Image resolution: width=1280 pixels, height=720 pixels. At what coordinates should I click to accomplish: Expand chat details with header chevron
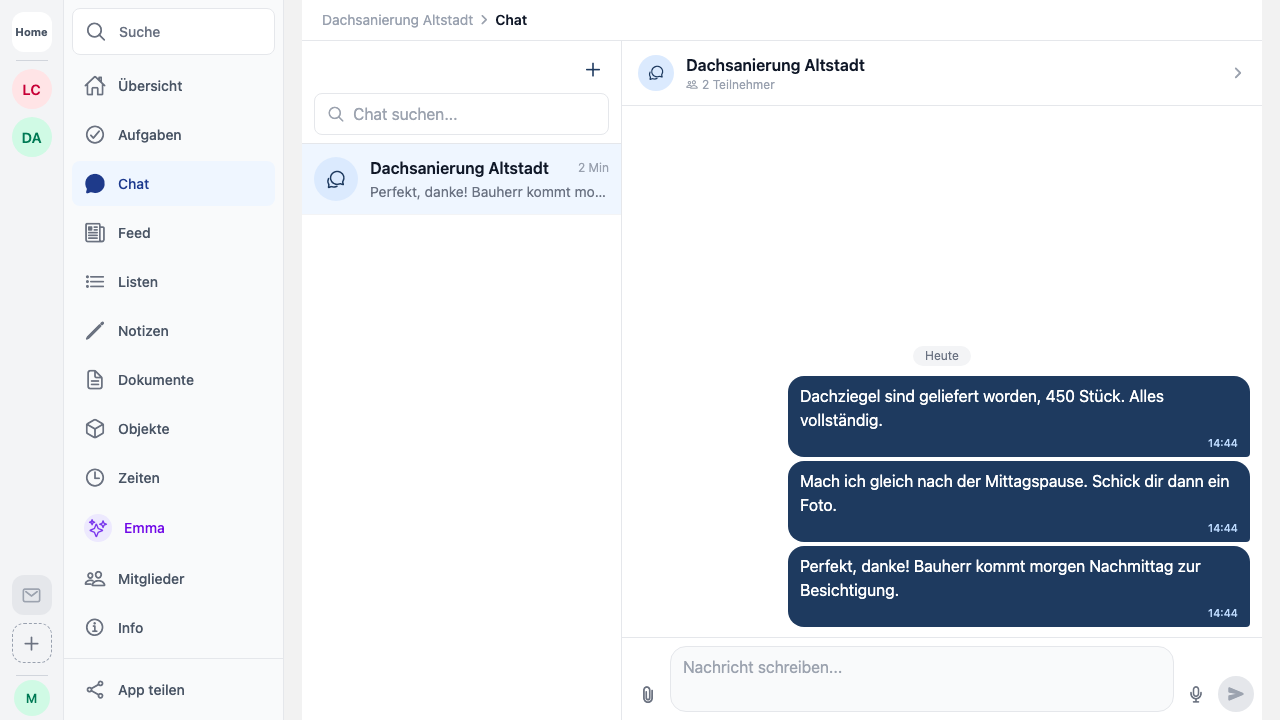1238,73
